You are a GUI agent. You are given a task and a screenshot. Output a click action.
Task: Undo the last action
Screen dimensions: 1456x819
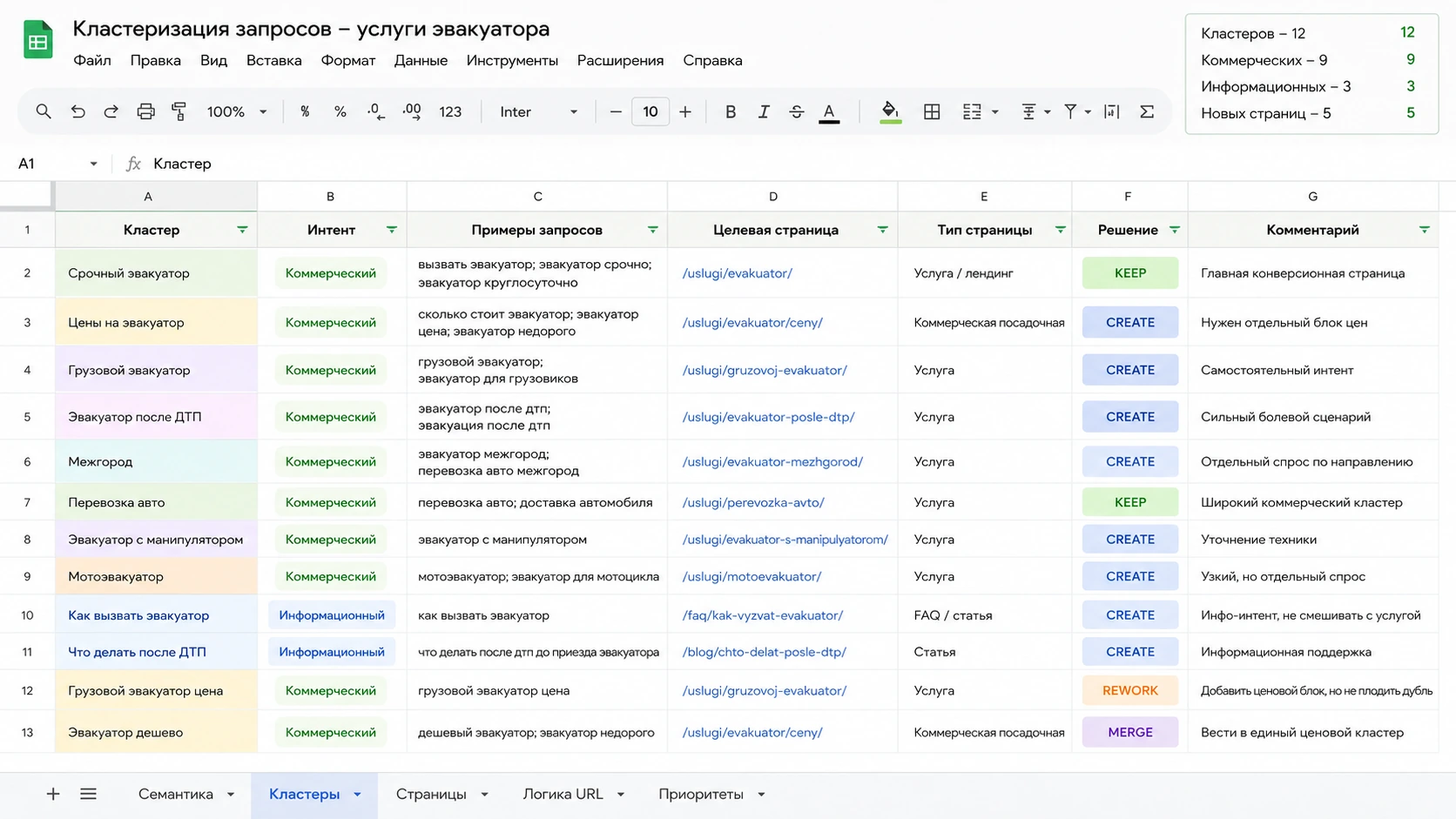[x=78, y=111]
